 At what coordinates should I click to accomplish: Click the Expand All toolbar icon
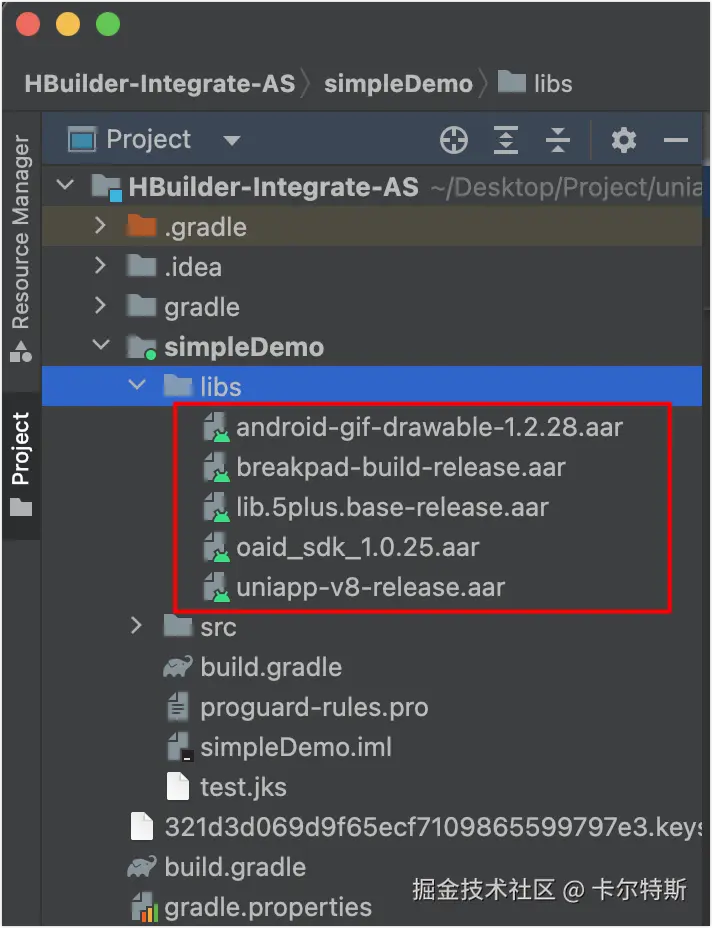pyautogui.click(x=508, y=141)
